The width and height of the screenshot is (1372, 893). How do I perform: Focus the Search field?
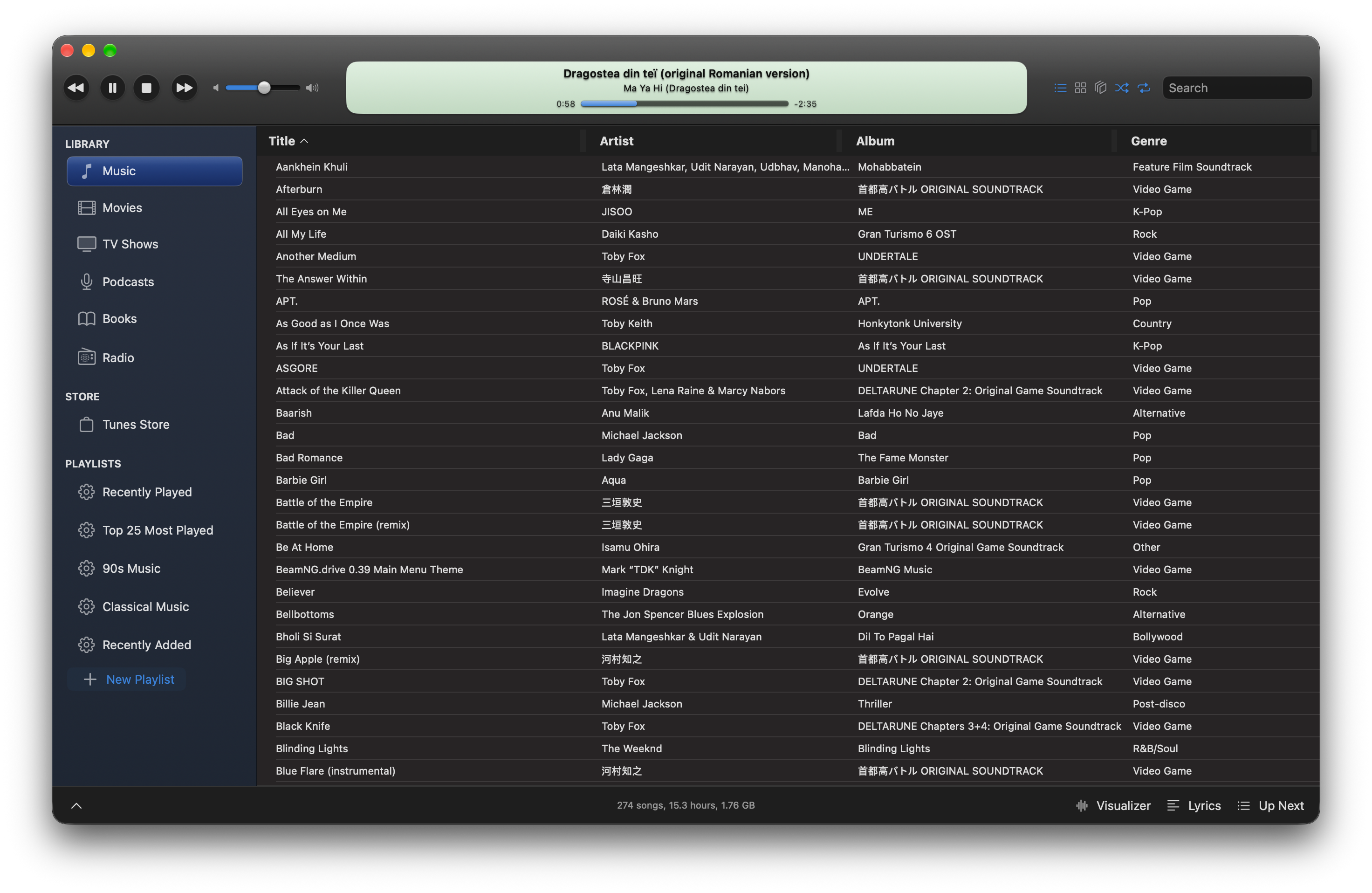[x=1237, y=88]
